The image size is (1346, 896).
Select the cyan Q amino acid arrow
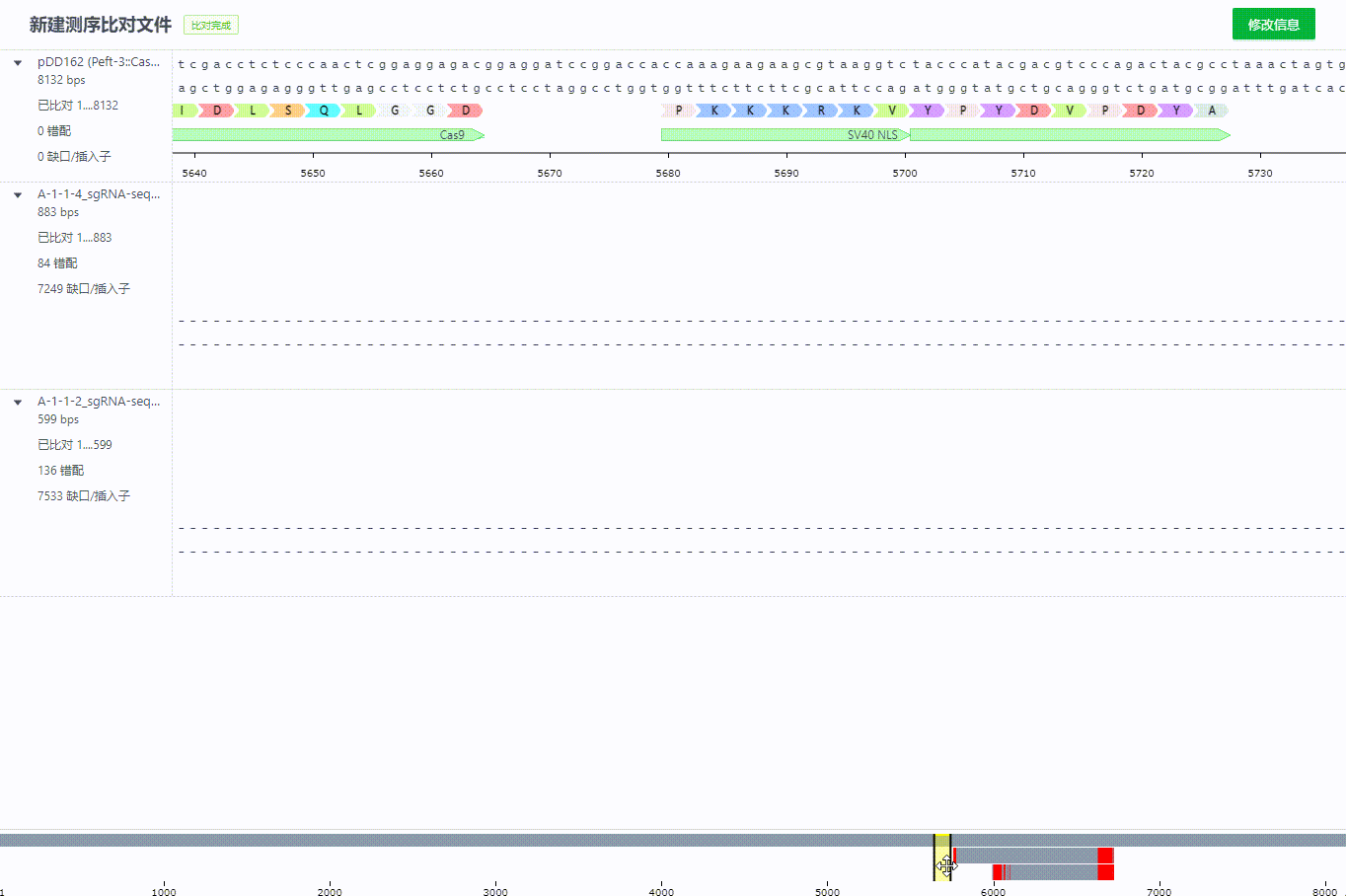pos(324,111)
